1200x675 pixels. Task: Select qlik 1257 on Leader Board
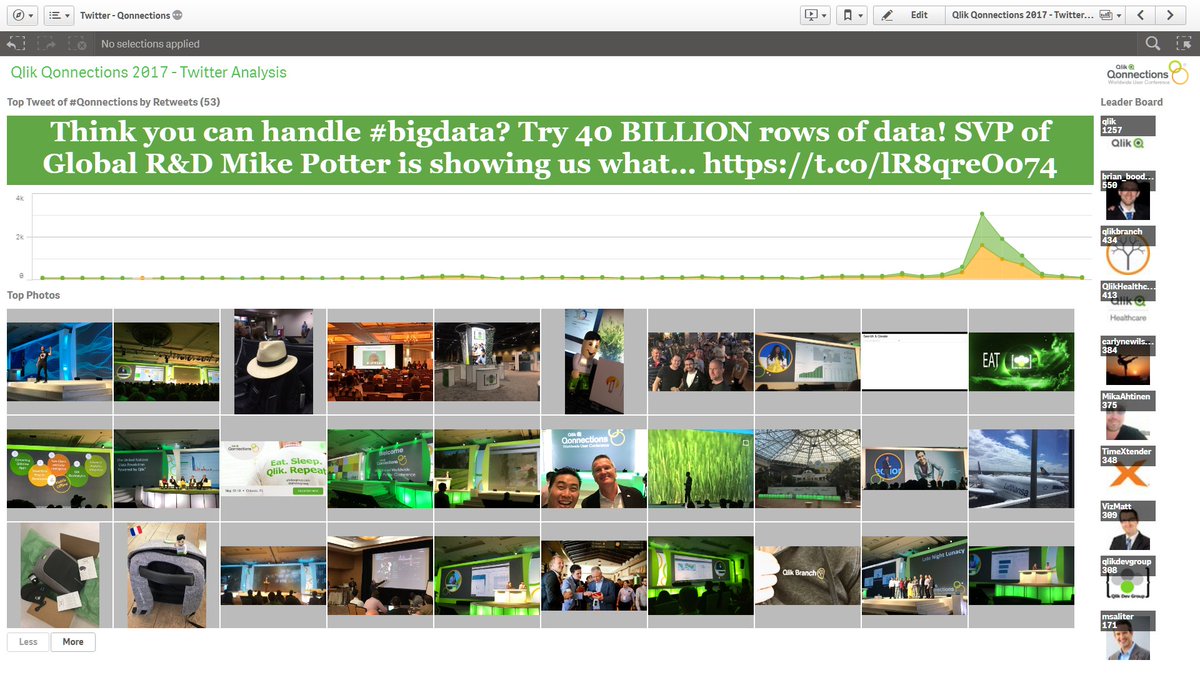coord(1128,135)
